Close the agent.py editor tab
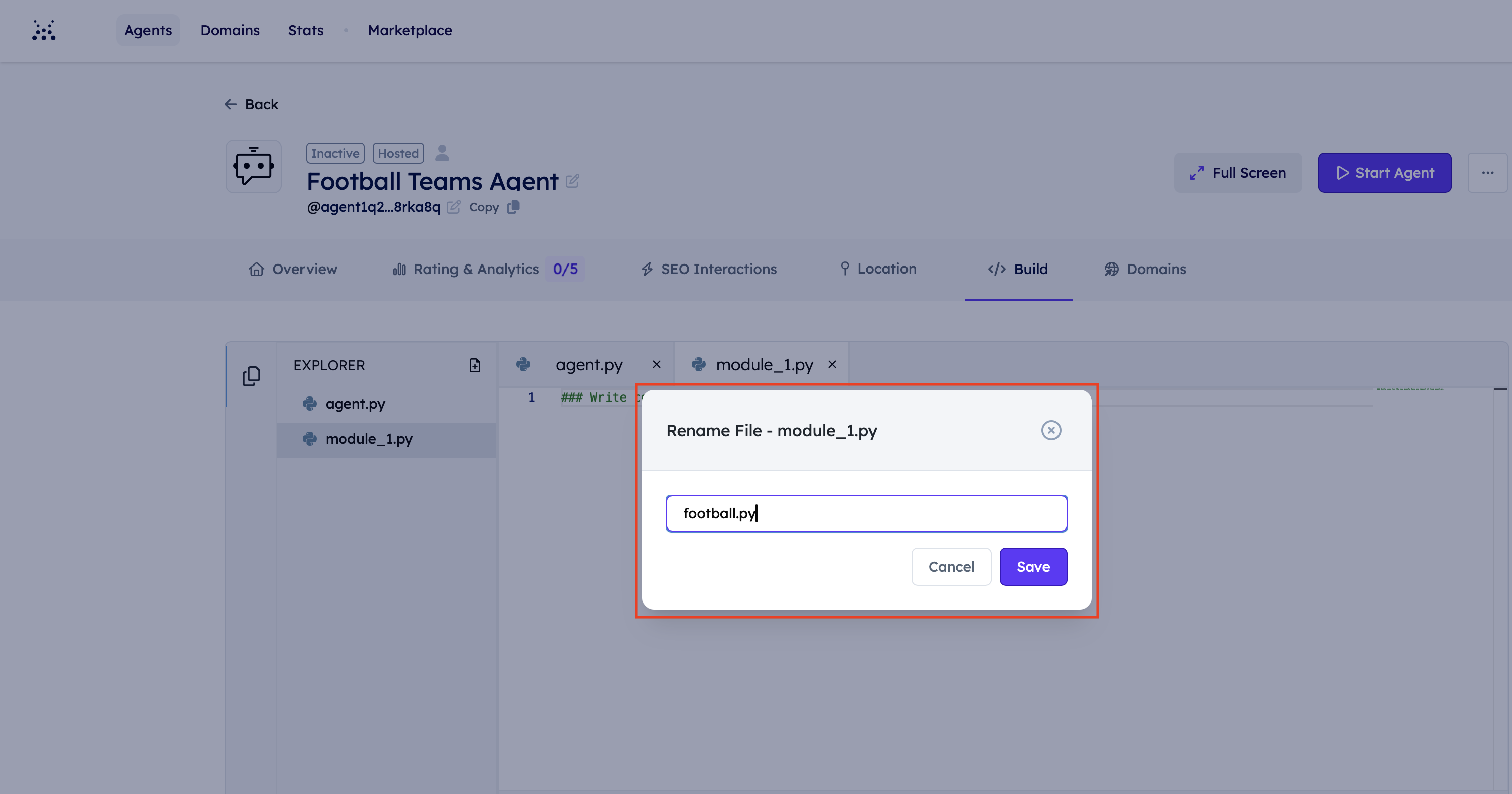 point(656,365)
